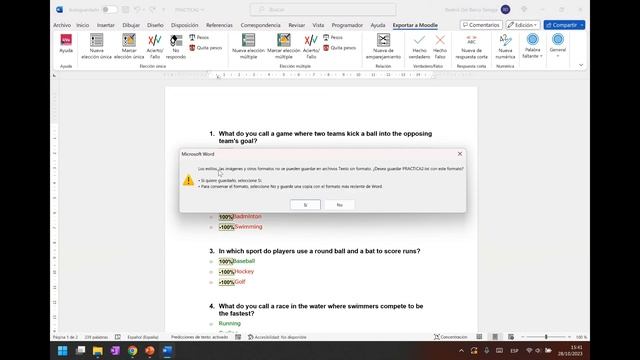
Task: Click Hecho verdadero checkmark
Action: pos(419,47)
